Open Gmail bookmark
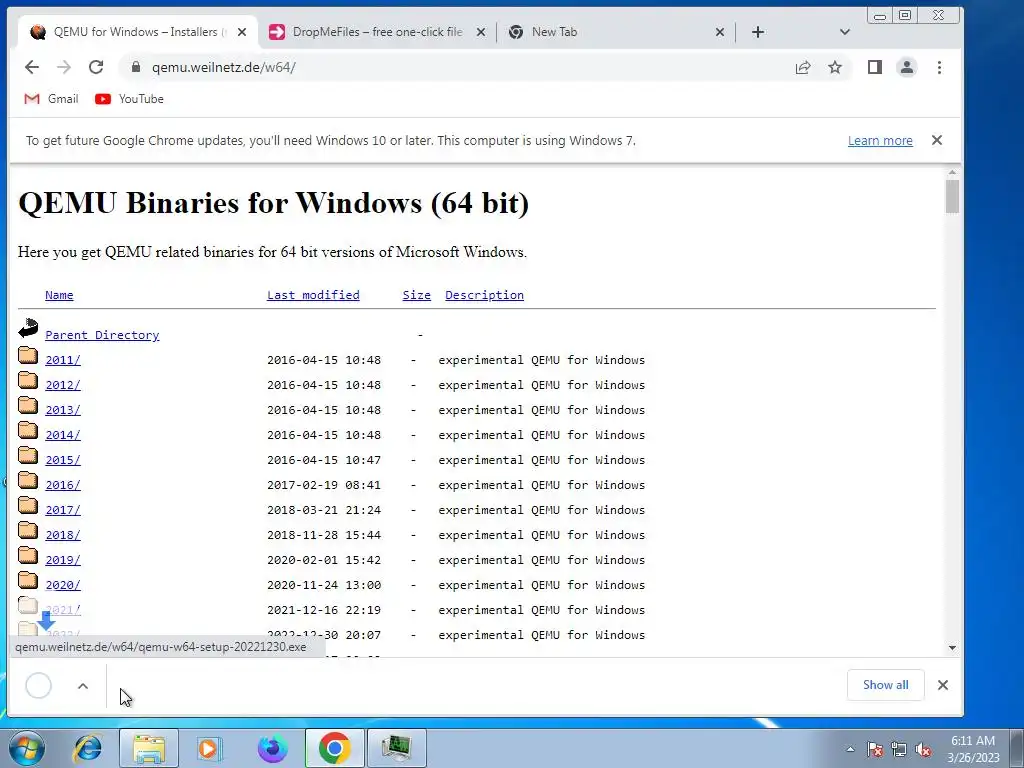This screenshot has height=768, width=1024. [x=51, y=99]
